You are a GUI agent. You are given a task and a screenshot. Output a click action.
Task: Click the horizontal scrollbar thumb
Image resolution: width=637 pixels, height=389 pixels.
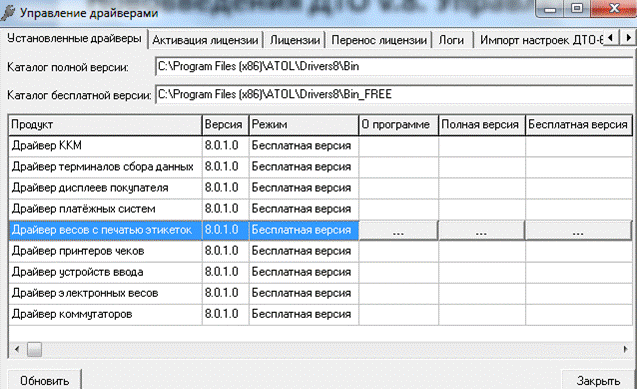click(35, 349)
